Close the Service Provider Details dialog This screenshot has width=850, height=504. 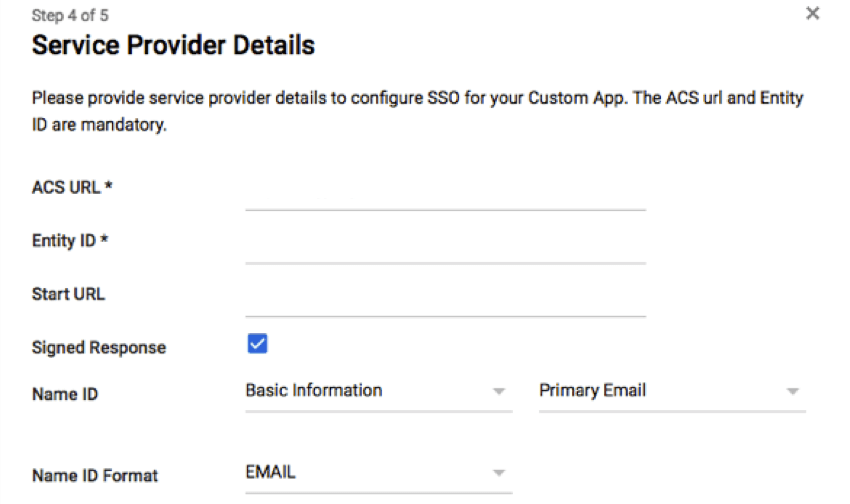point(812,13)
